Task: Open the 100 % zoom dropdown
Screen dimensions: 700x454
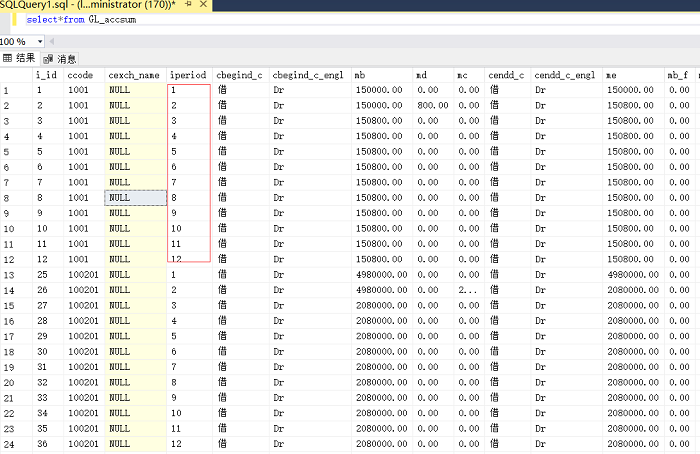Action: point(40,42)
